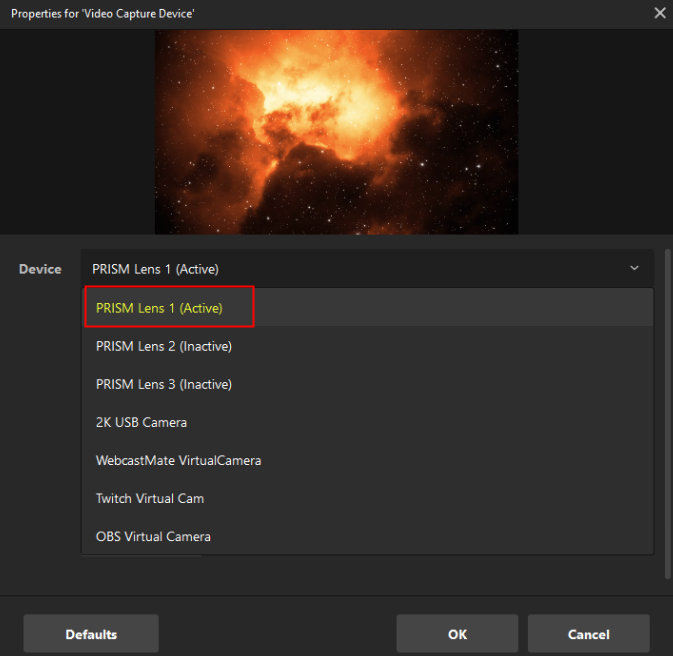Select Twitch Virtual Cam as device
The image size is (673, 656).
(150, 498)
